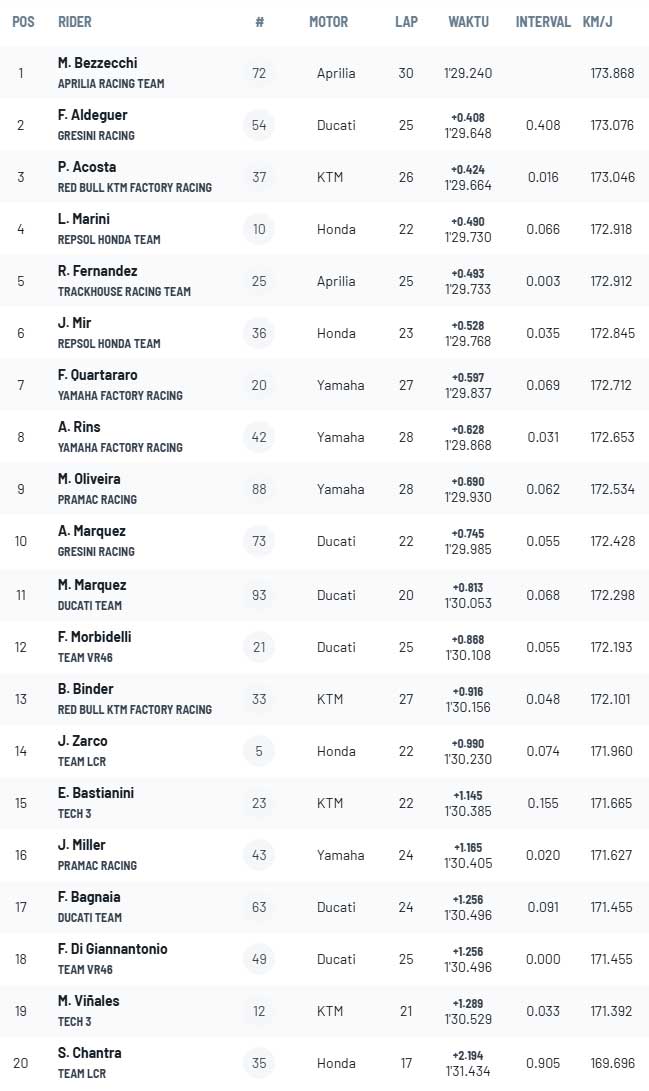Select the number 93 badge for M. Marquez
Image resolution: width=649 pixels, height=1091 pixels.
click(259, 595)
